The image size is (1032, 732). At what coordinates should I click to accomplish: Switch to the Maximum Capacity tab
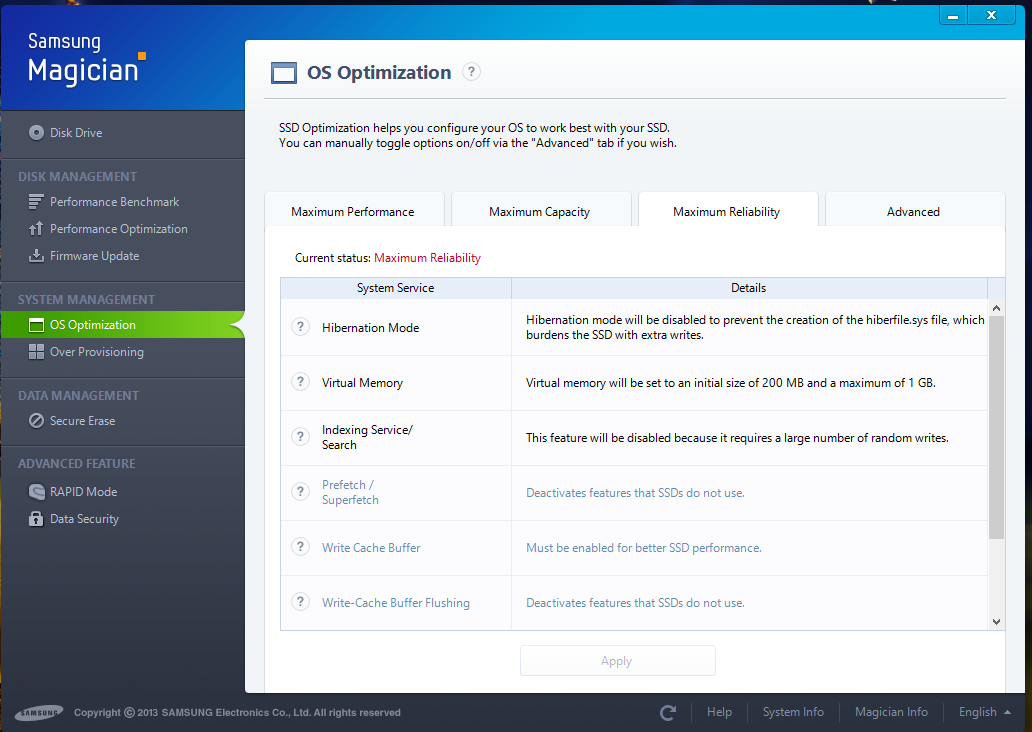click(x=541, y=211)
